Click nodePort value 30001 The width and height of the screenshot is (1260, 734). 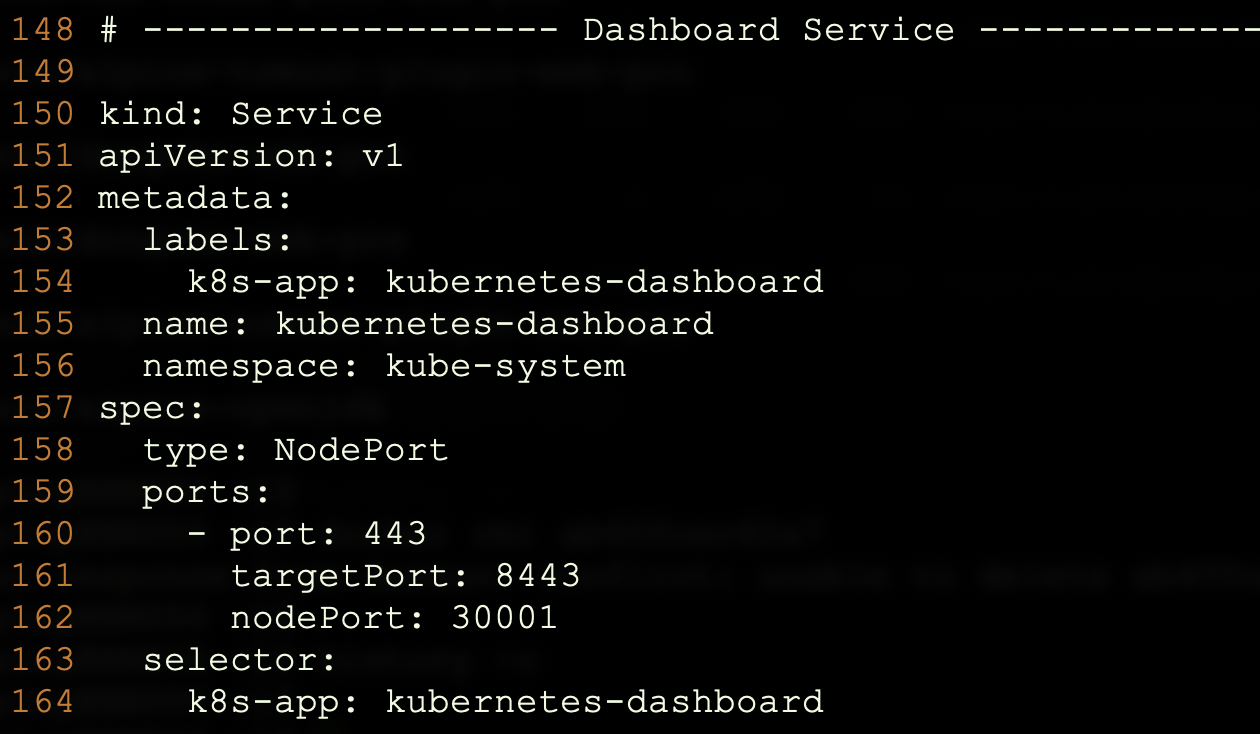(x=504, y=618)
